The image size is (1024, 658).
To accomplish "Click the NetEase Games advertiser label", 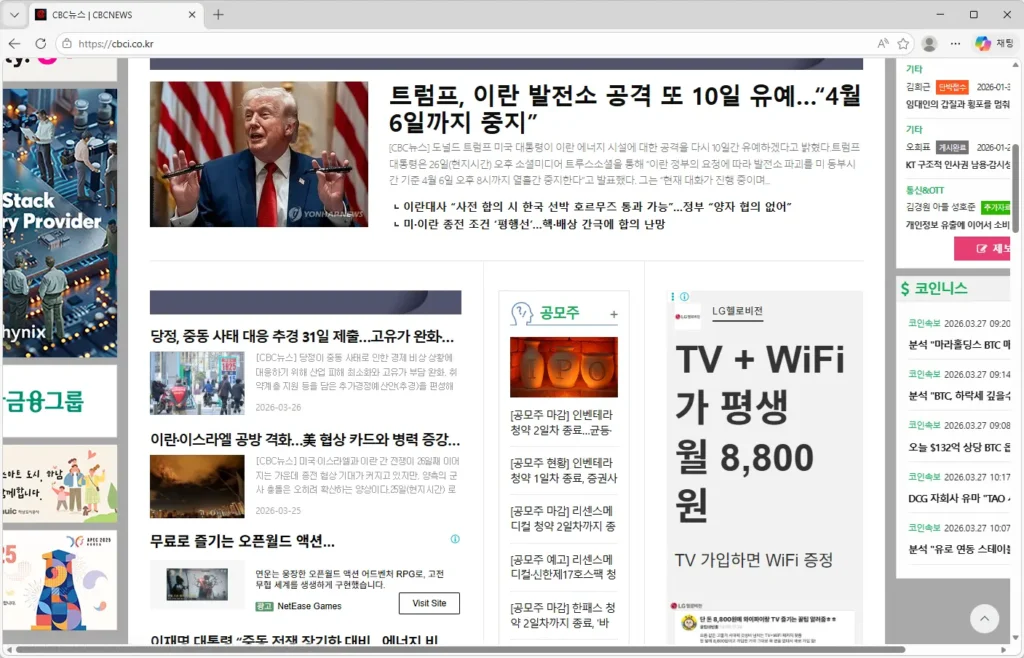I will pyautogui.click(x=309, y=606).
